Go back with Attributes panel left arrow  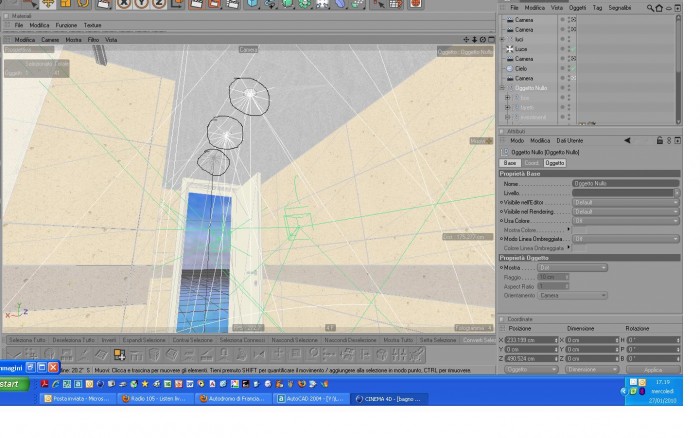pyautogui.click(x=627, y=141)
